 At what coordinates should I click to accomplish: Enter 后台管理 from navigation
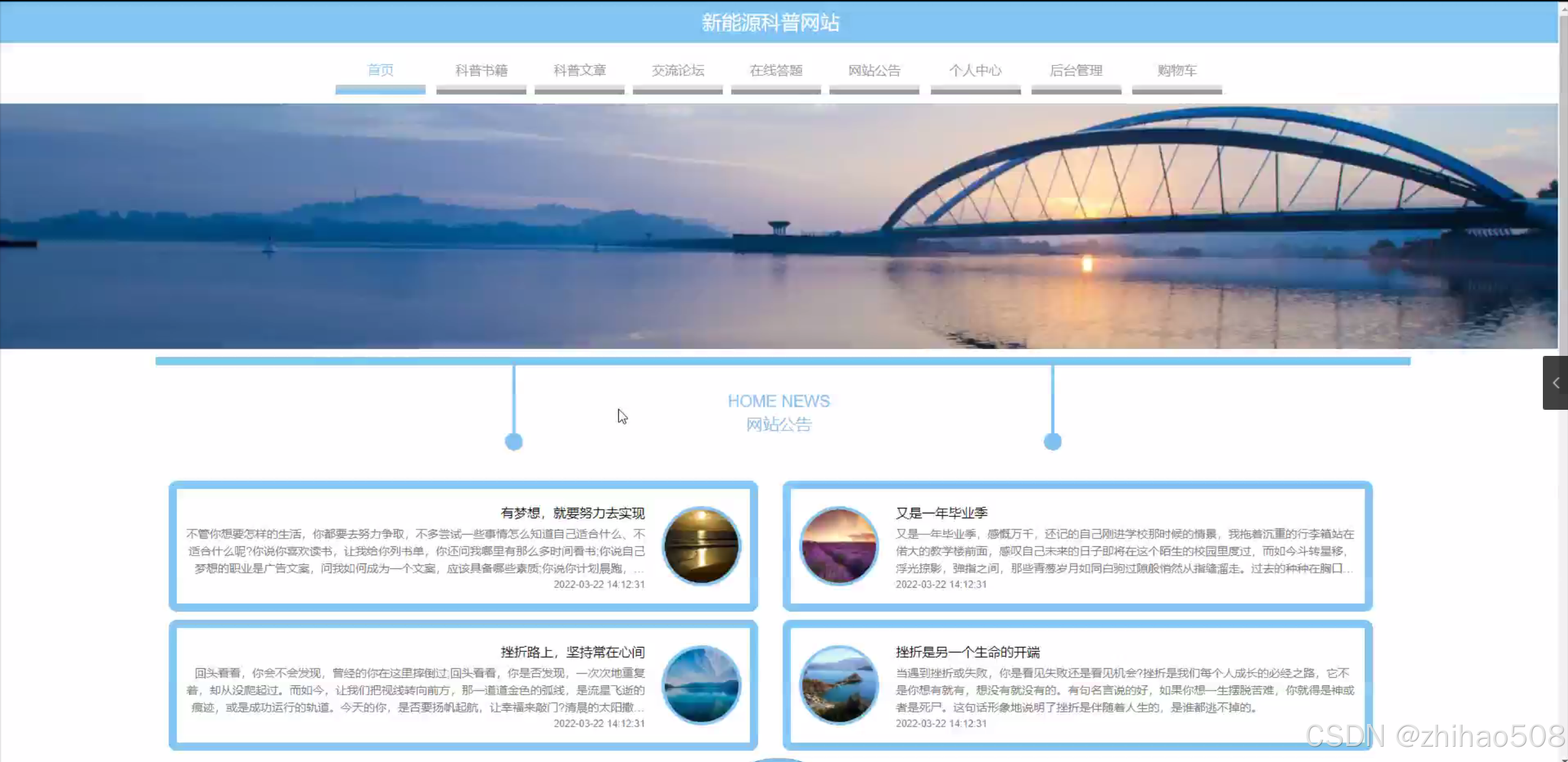[1076, 70]
